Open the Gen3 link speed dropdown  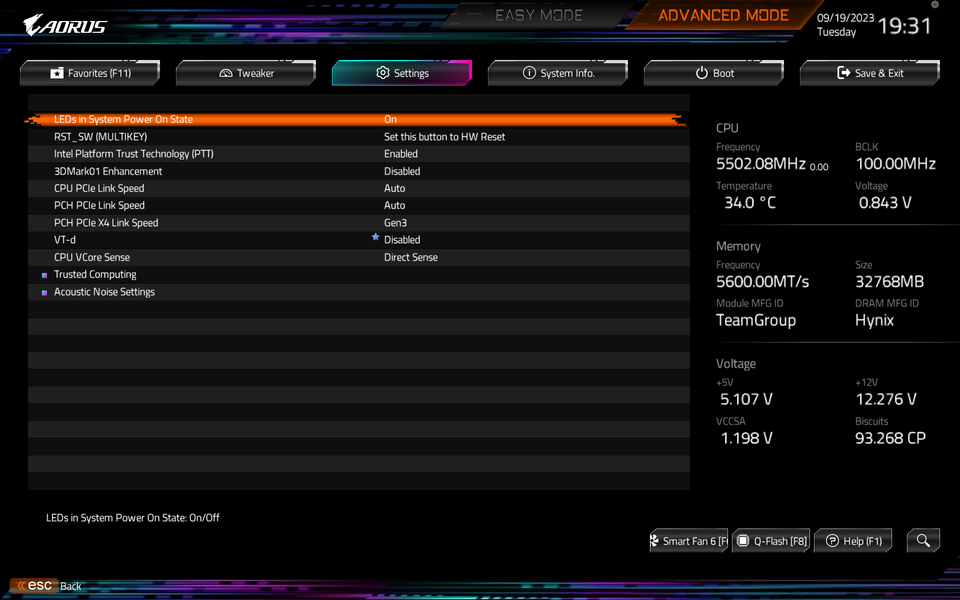(396, 223)
